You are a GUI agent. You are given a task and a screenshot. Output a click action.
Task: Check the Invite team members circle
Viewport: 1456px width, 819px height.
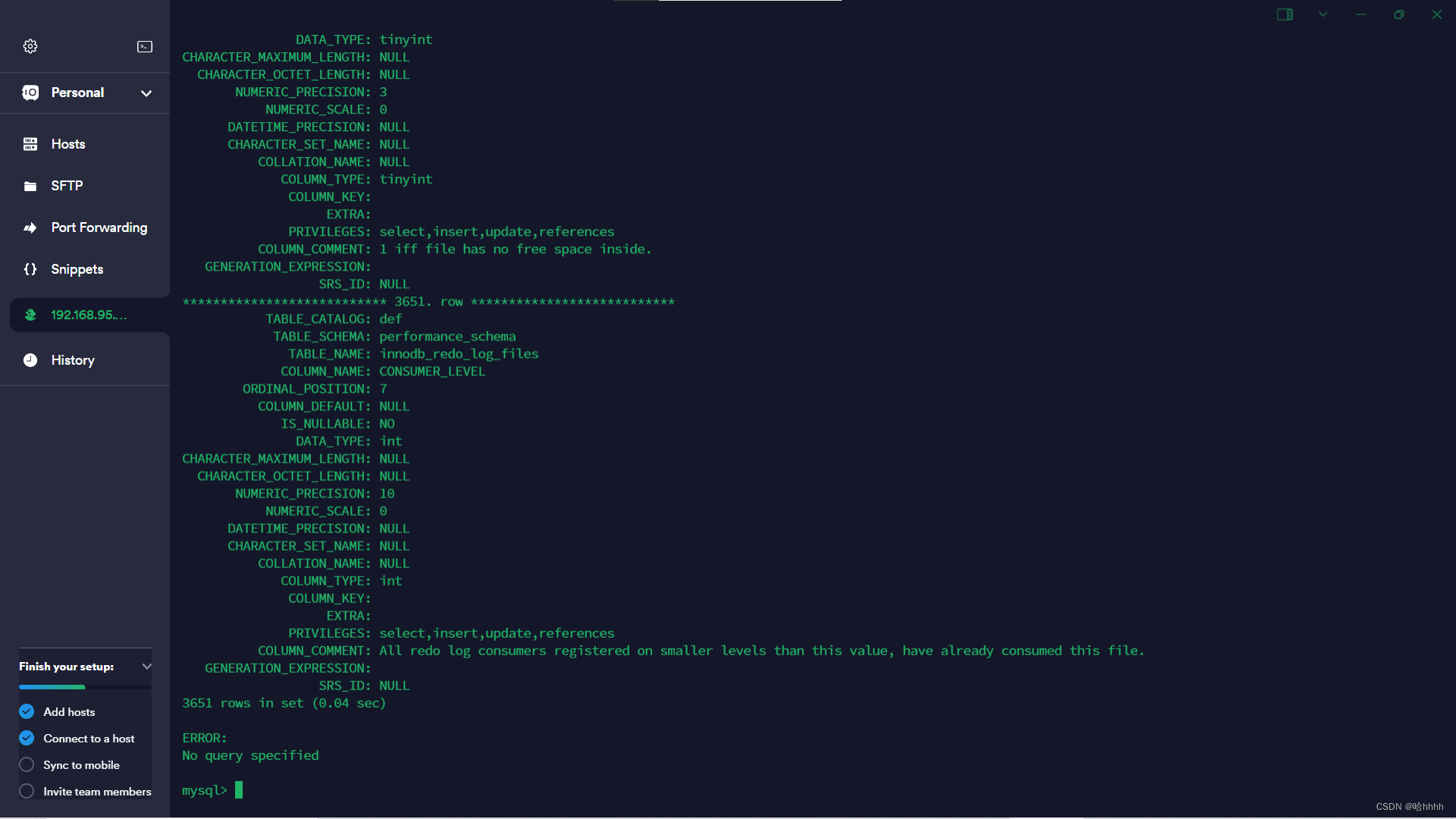click(27, 791)
